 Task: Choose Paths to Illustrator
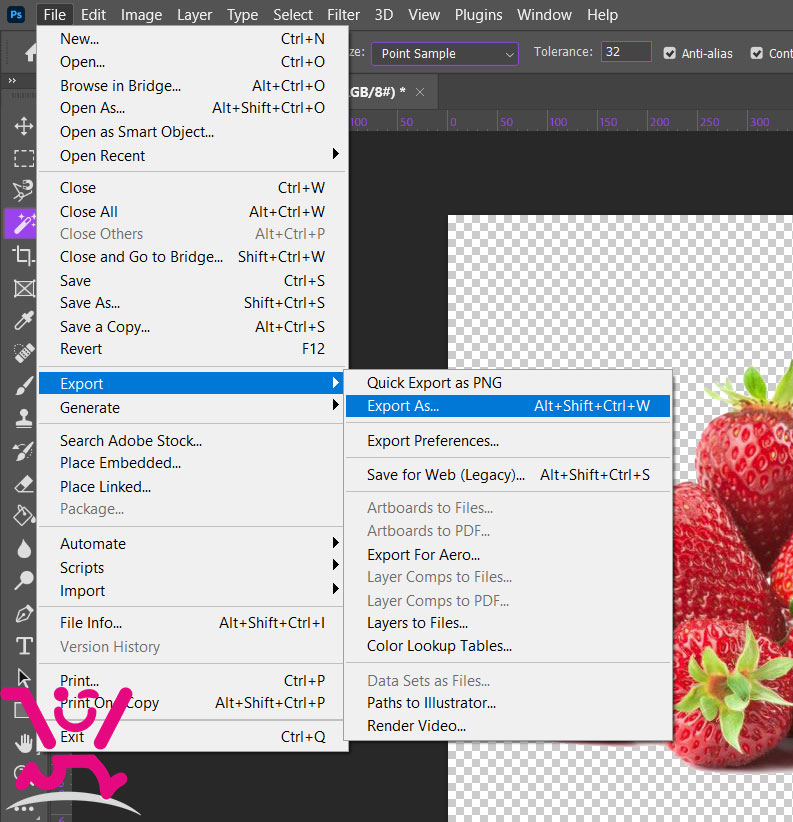508,702
